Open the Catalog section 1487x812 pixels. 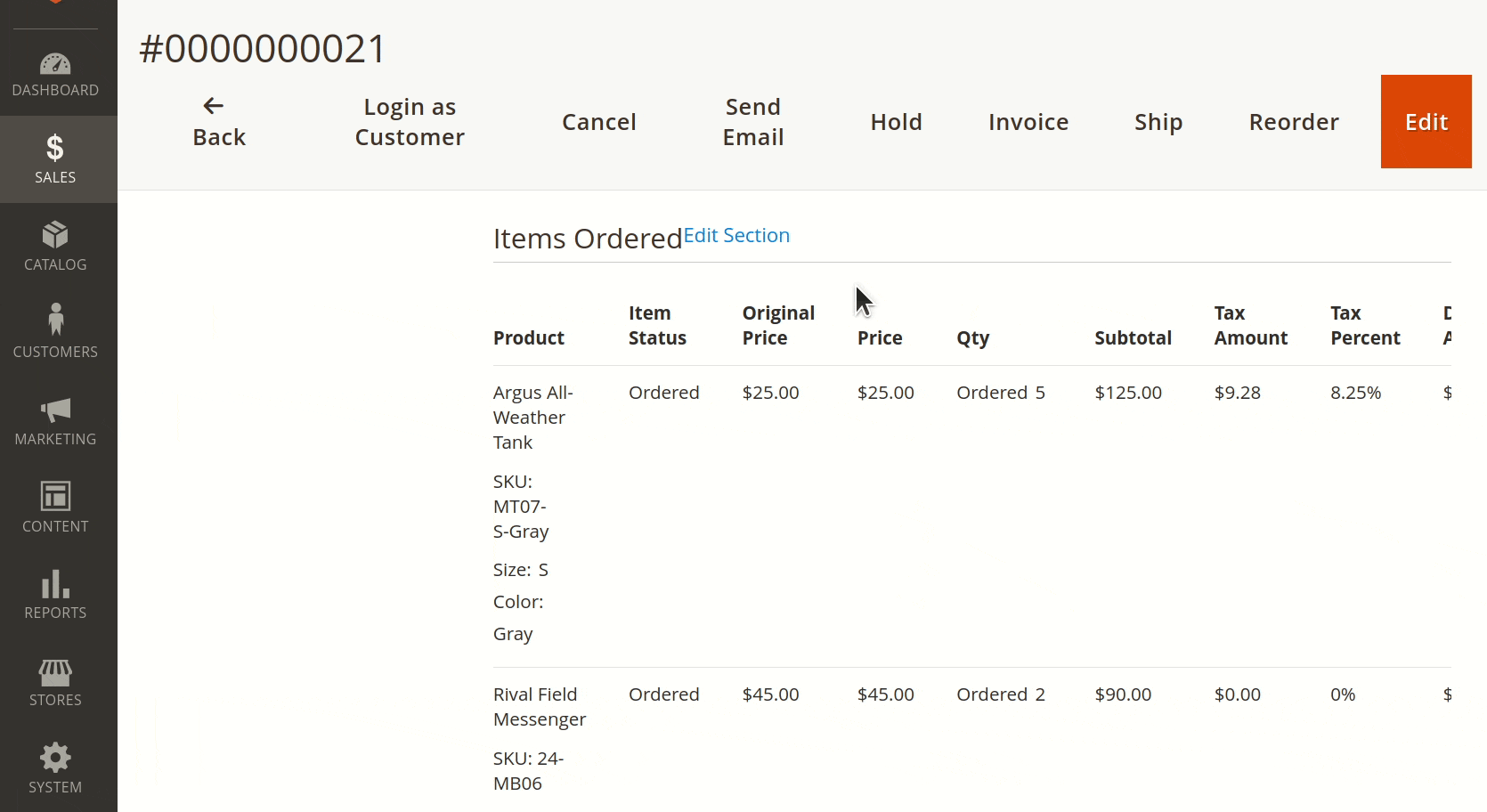55,245
